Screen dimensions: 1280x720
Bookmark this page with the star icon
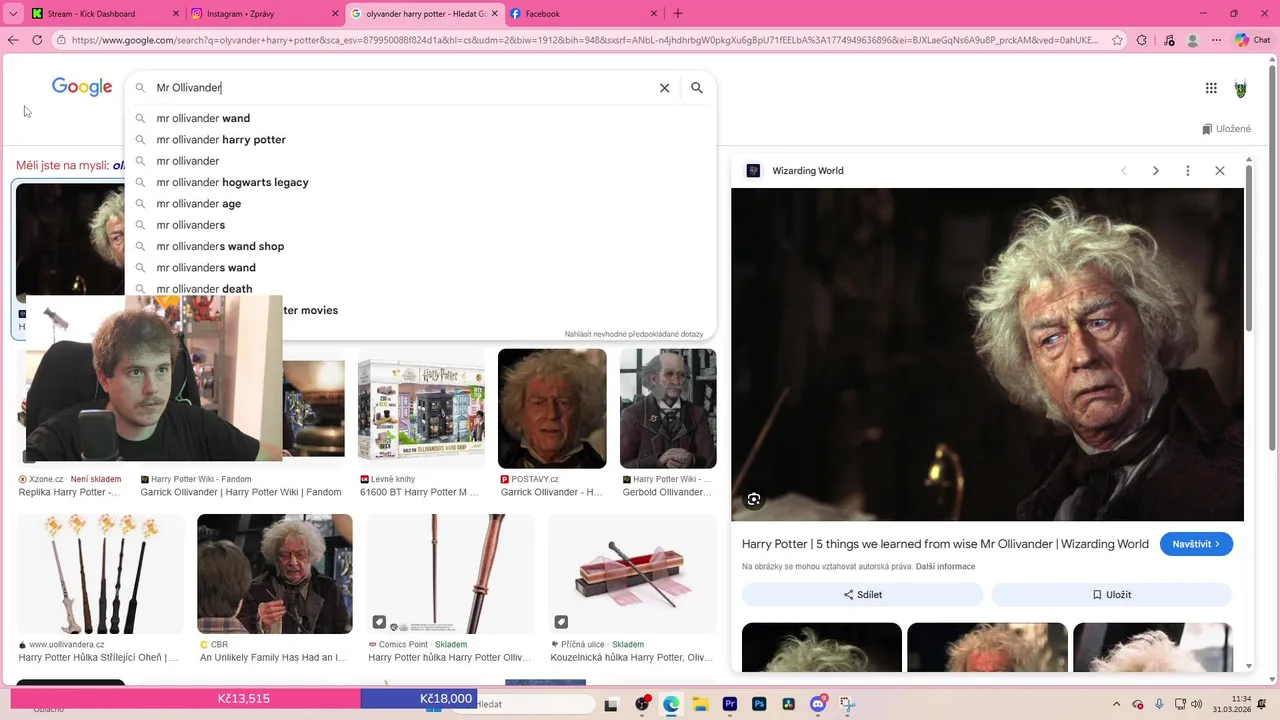click(1115, 40)
